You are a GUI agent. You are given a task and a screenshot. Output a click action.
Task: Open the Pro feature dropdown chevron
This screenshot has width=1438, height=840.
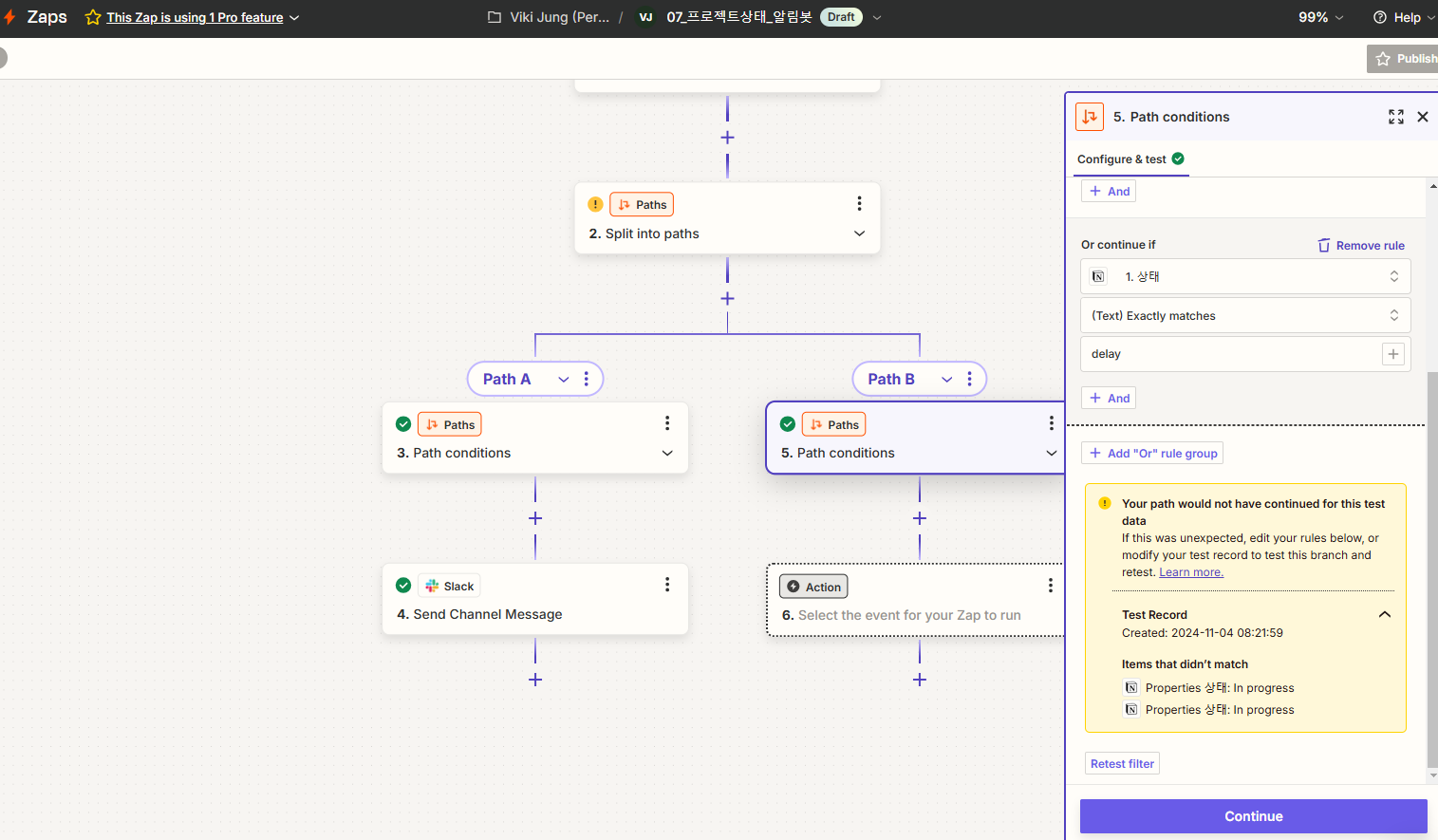(294, 17)
